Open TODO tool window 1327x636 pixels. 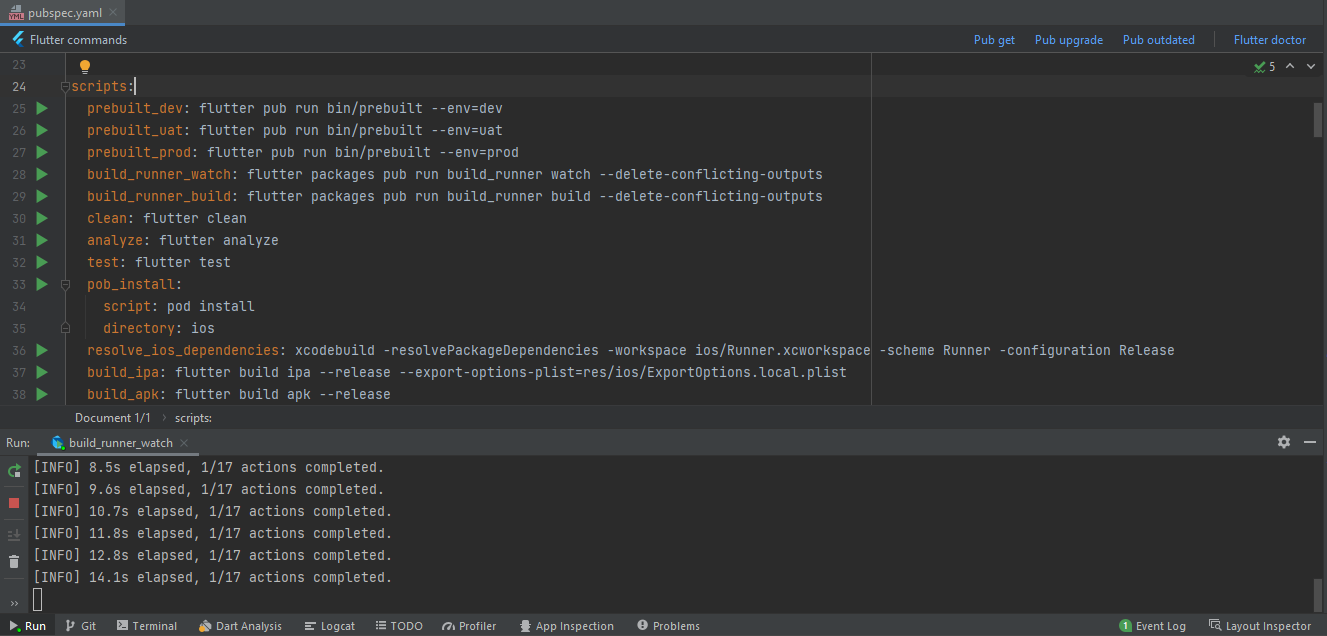[x=399, y=626]
